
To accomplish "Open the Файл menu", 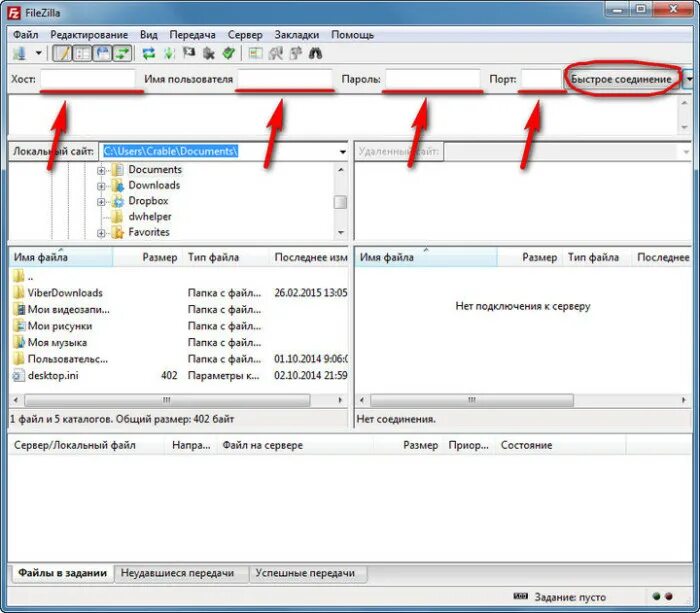I will pyautogui.click(x=25, y=35).
